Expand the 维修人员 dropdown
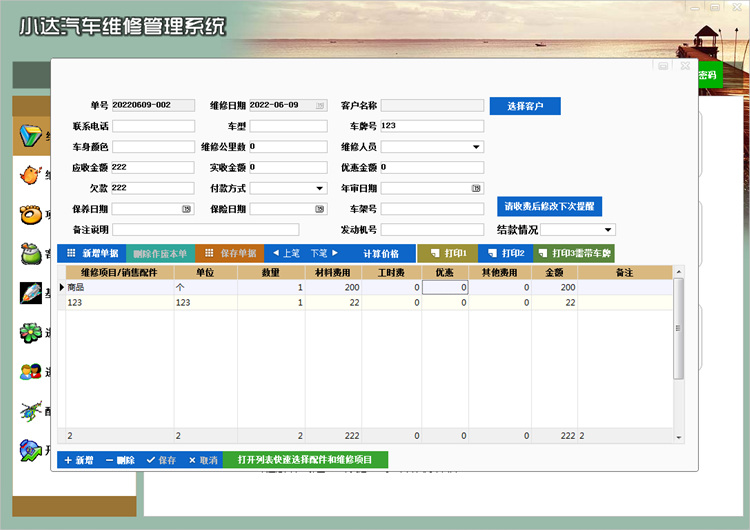Image resolution: width=750 pixels, height=530 pixels. pos(476,147)
